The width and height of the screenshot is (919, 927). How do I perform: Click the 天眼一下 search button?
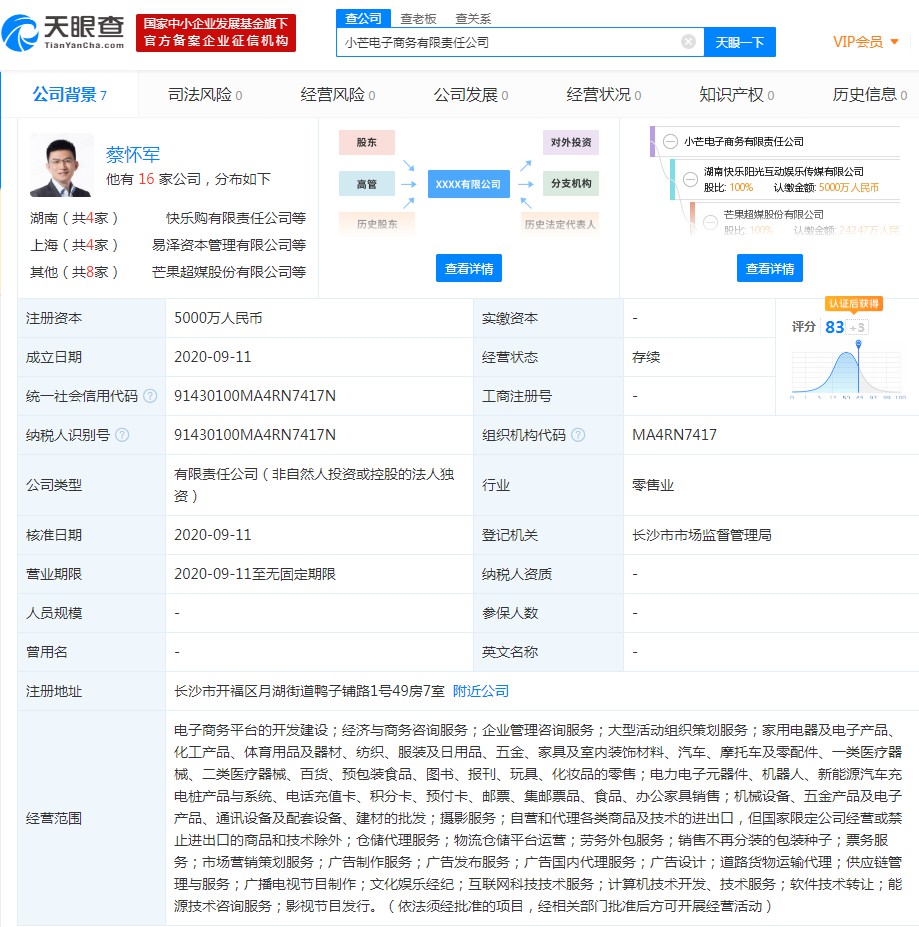740,42
